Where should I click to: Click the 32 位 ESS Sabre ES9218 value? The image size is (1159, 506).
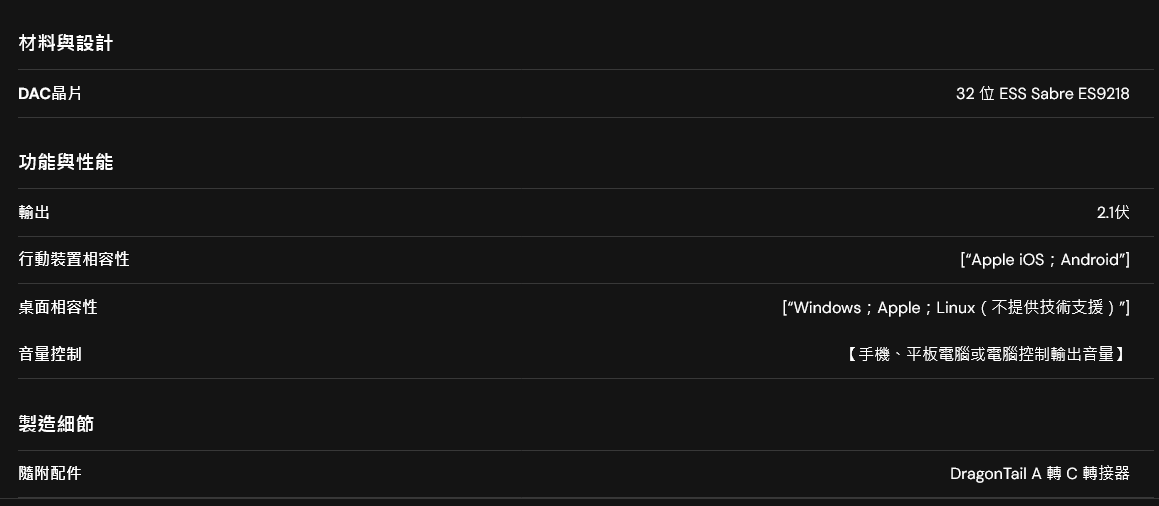coord(1042,94)
